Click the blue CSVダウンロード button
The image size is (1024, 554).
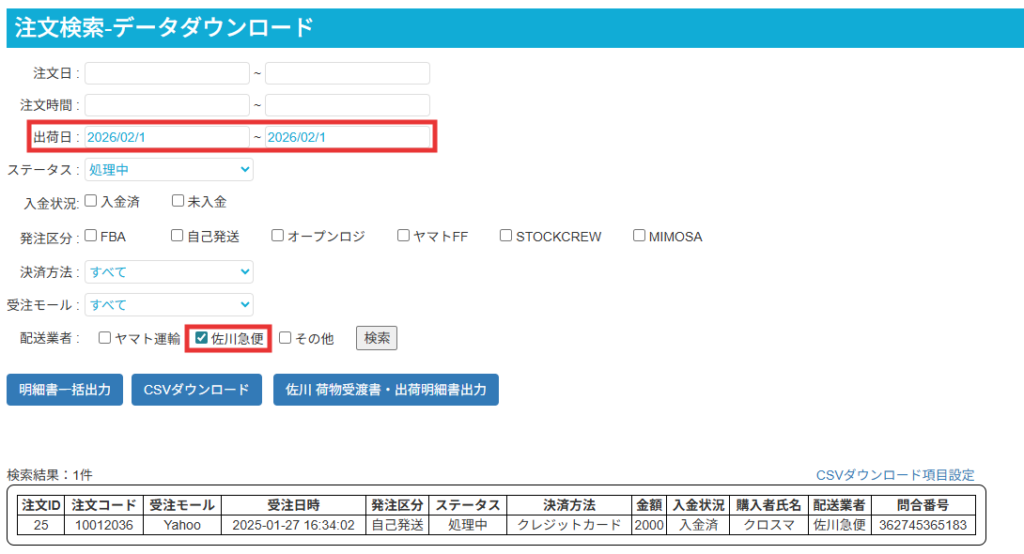tap(196, 389)
